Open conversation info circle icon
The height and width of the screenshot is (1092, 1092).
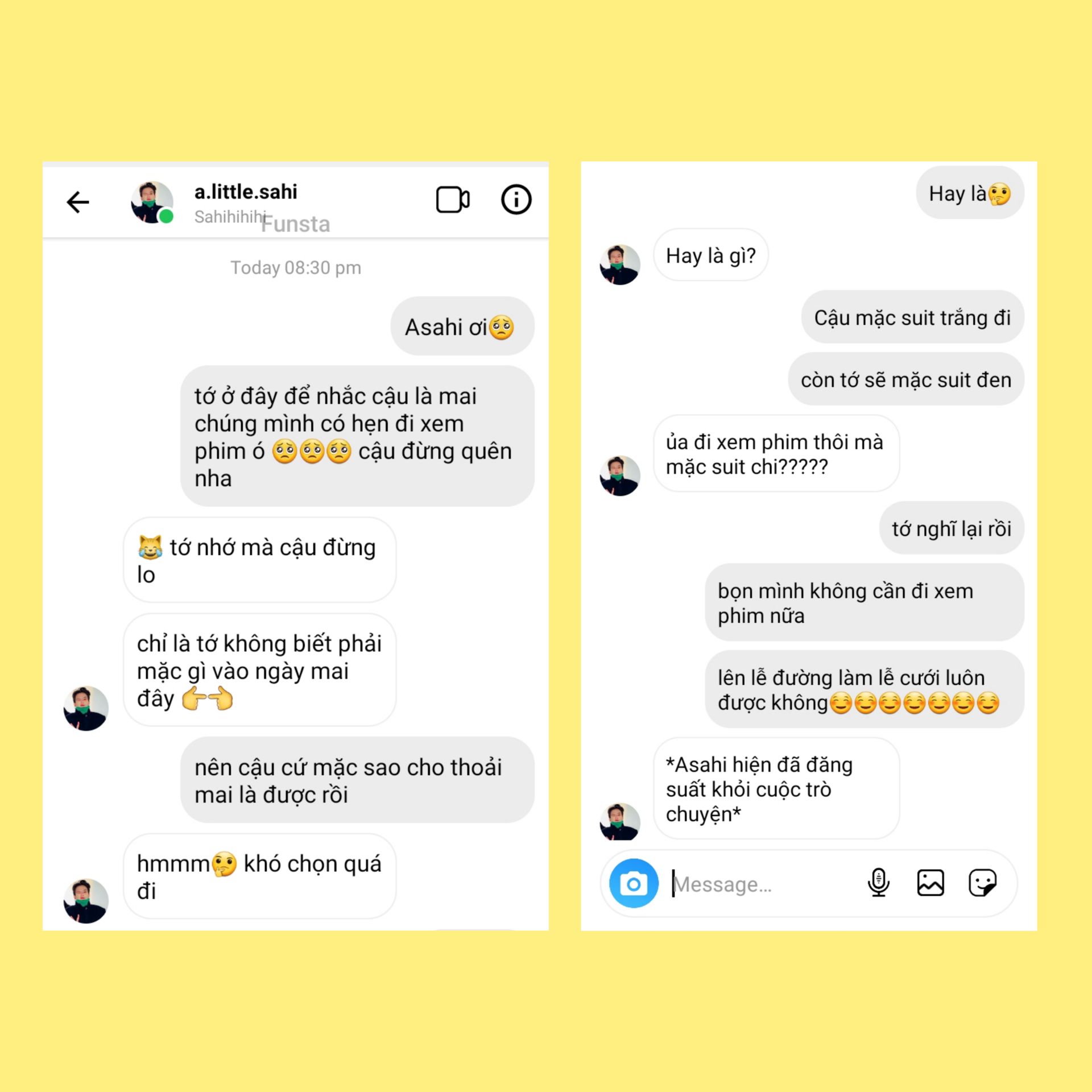516,200
